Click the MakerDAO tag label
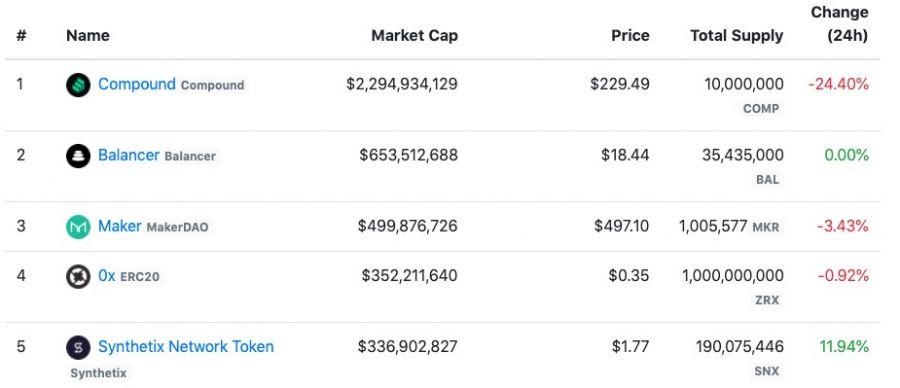The width and height of the screenshot is (900, 388). 177,227
